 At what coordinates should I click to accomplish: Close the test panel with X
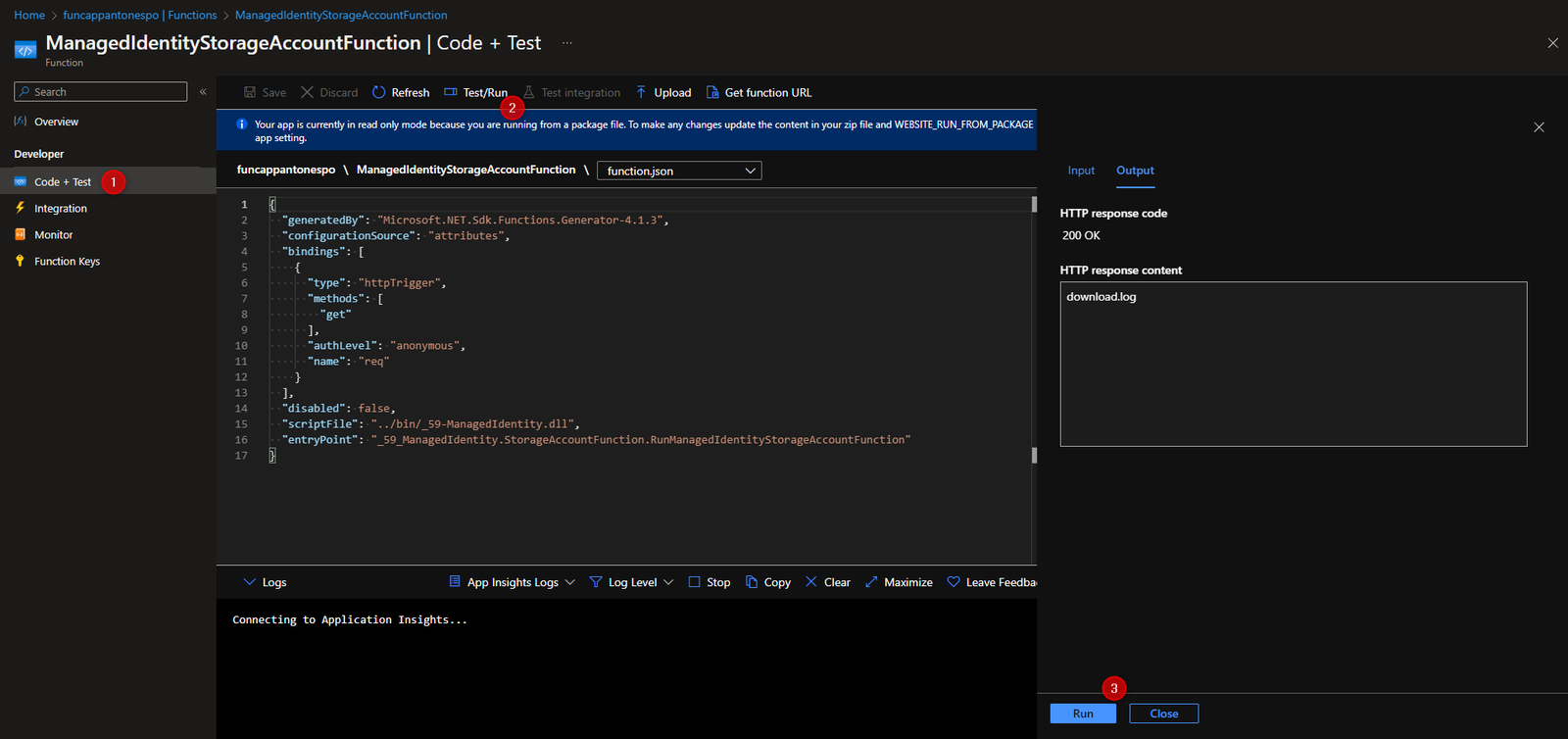point(1539,127)
